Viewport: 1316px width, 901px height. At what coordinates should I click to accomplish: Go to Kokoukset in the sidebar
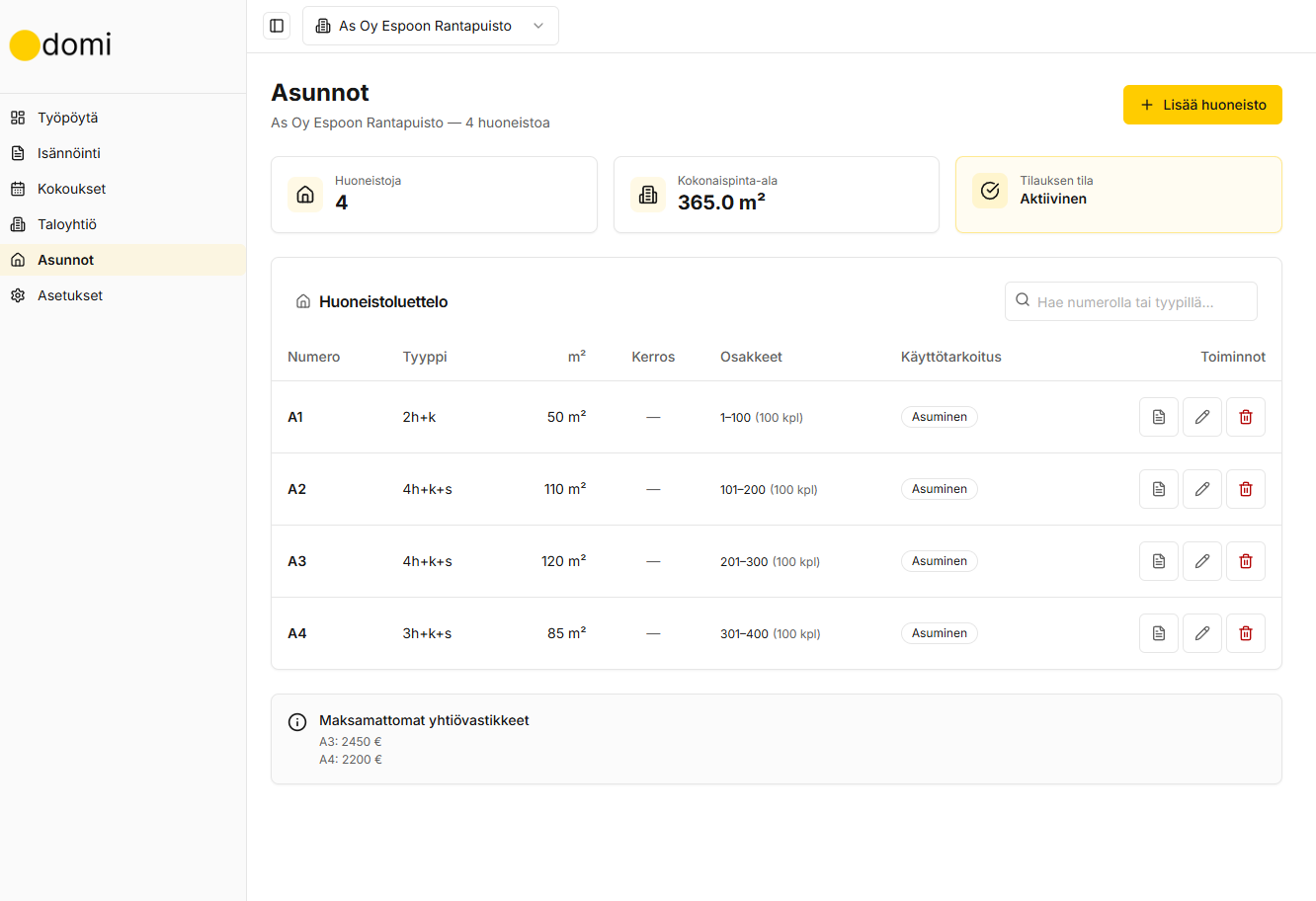coord(123,189)
